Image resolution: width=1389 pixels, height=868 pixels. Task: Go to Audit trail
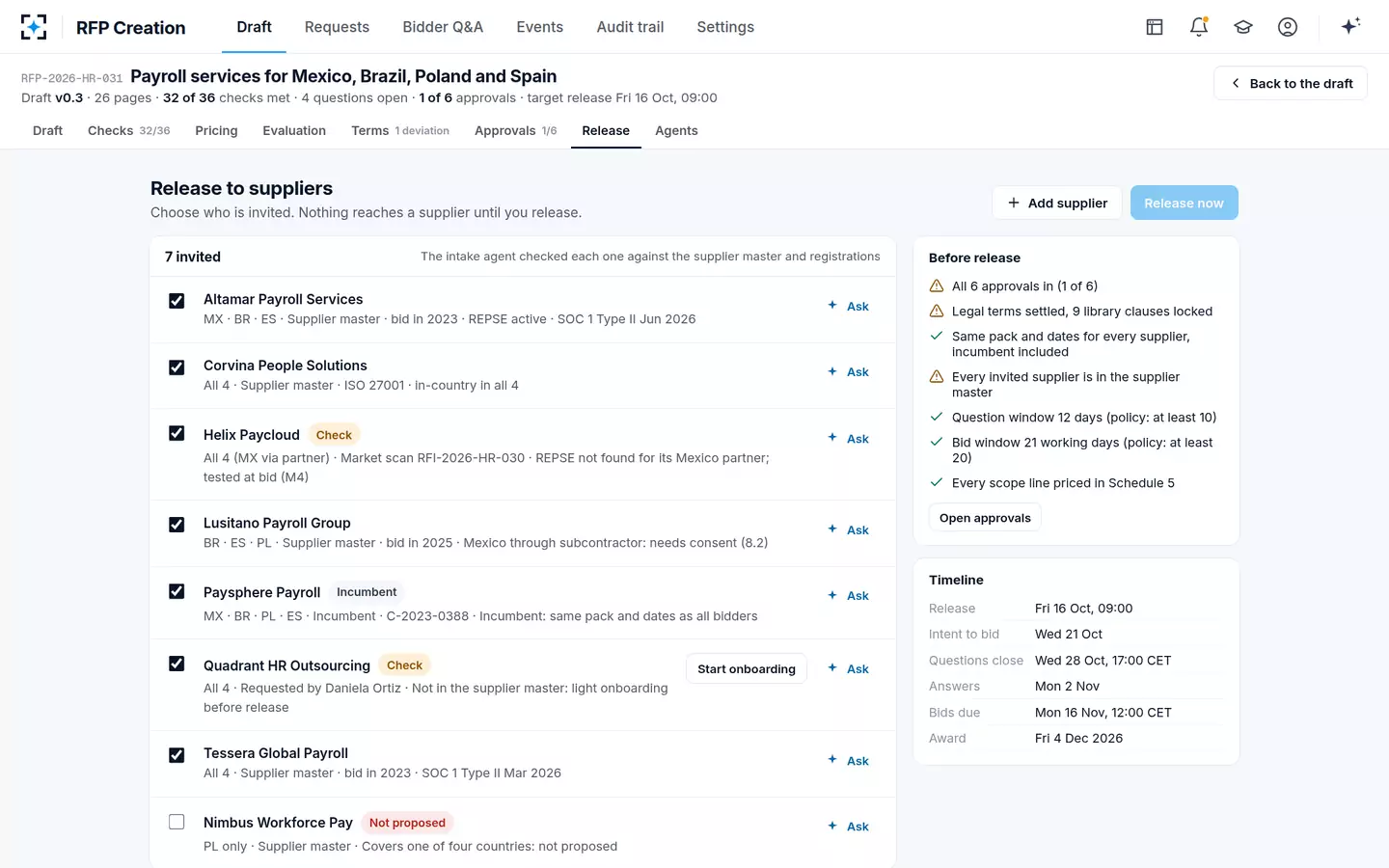630,27
